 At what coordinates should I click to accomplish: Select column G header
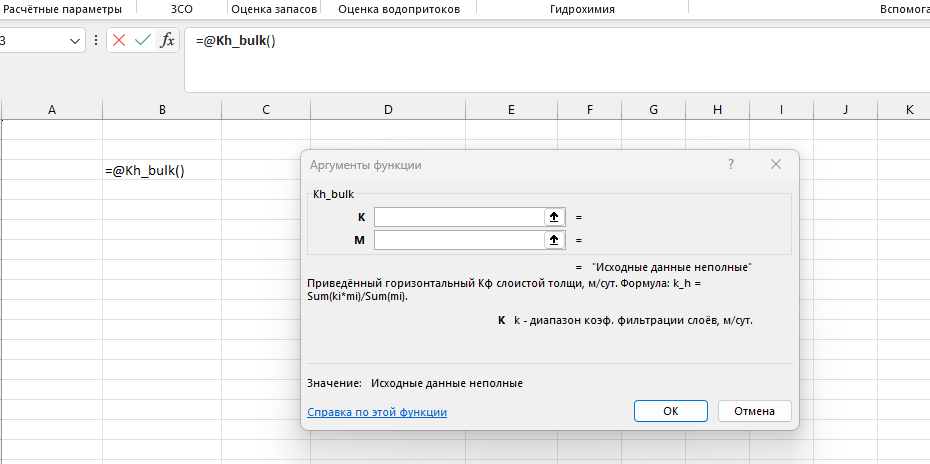pos(654,109)
